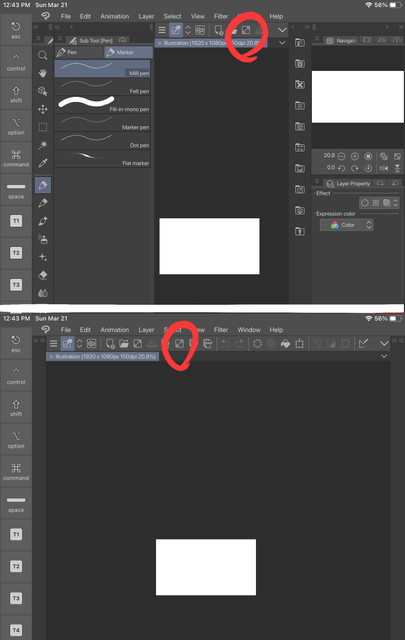
Task: Tap esc key in upper edge keyboard
Action: (x=16, y=30)
